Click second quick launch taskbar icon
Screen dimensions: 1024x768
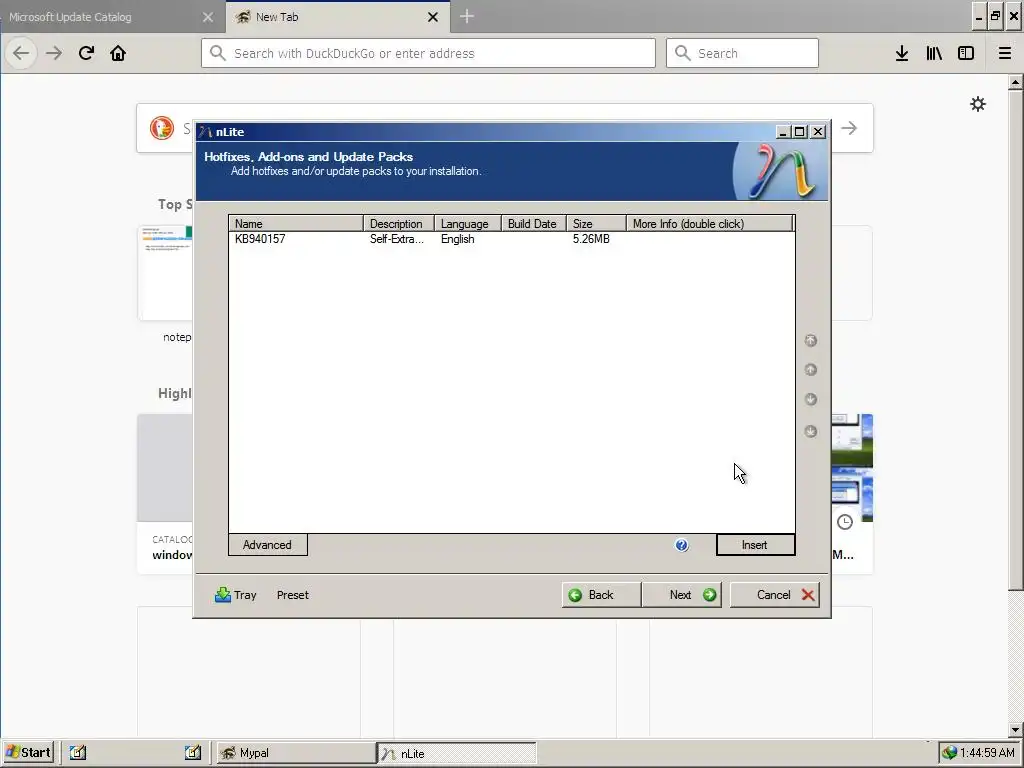[193, 752]
